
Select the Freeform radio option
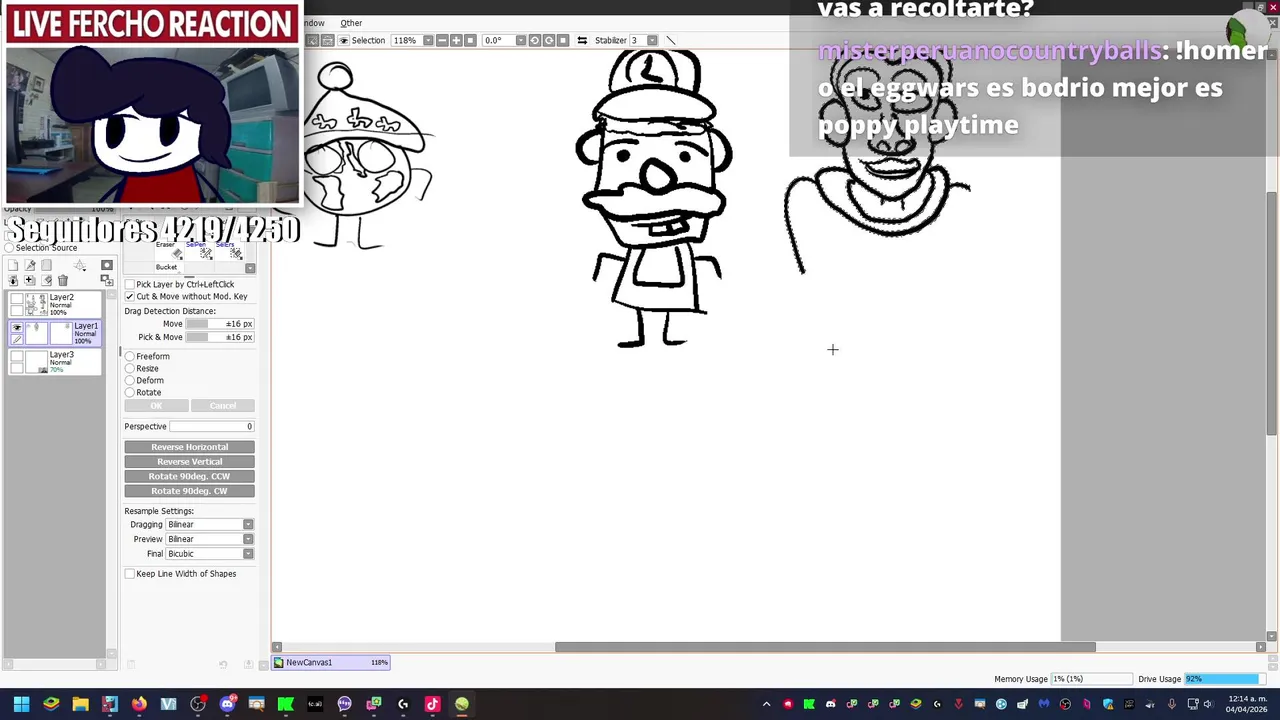pyautogui.click(x=129, y=356)
